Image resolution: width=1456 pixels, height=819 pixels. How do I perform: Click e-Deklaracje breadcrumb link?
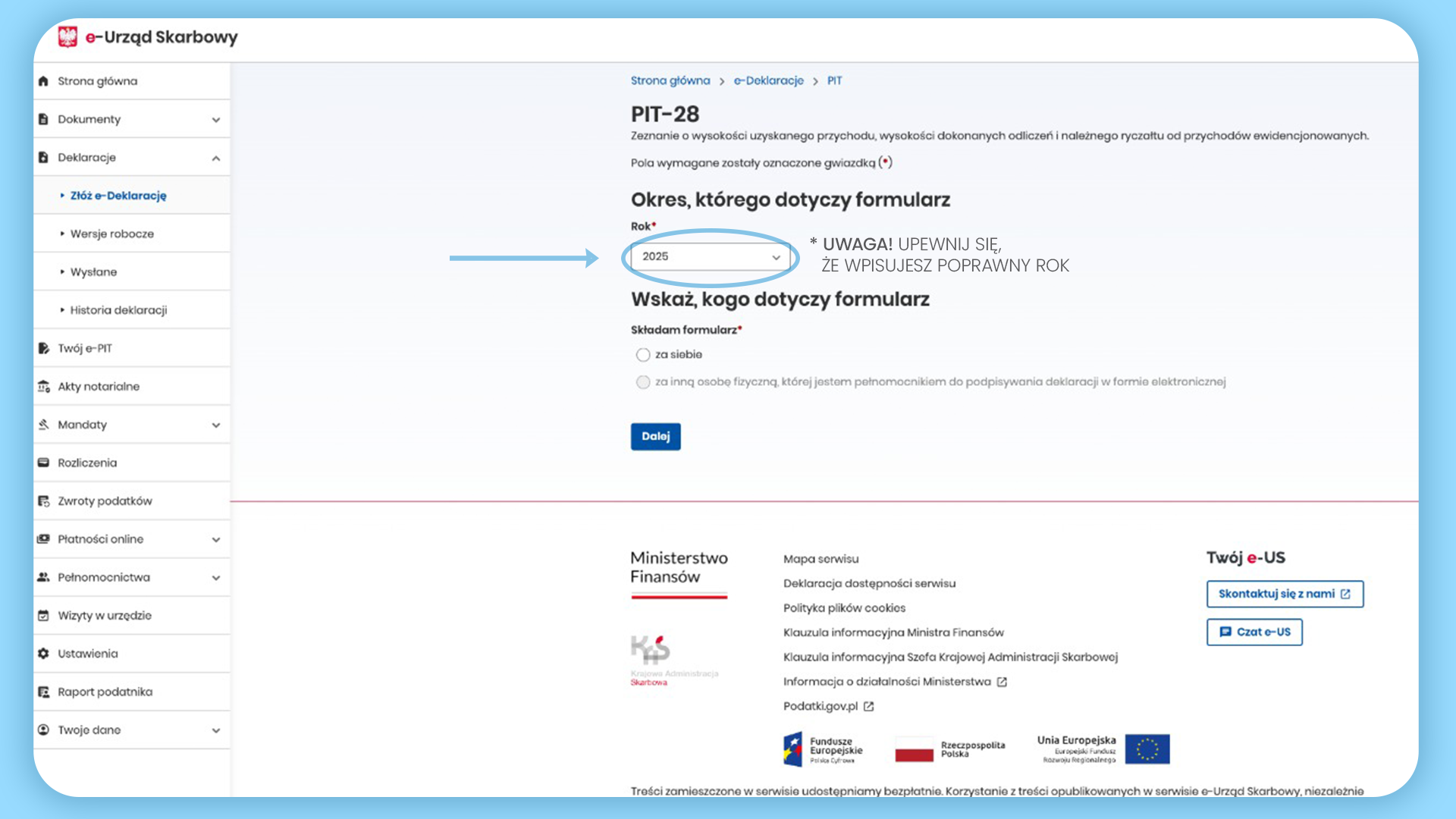[x=768, y=80]
